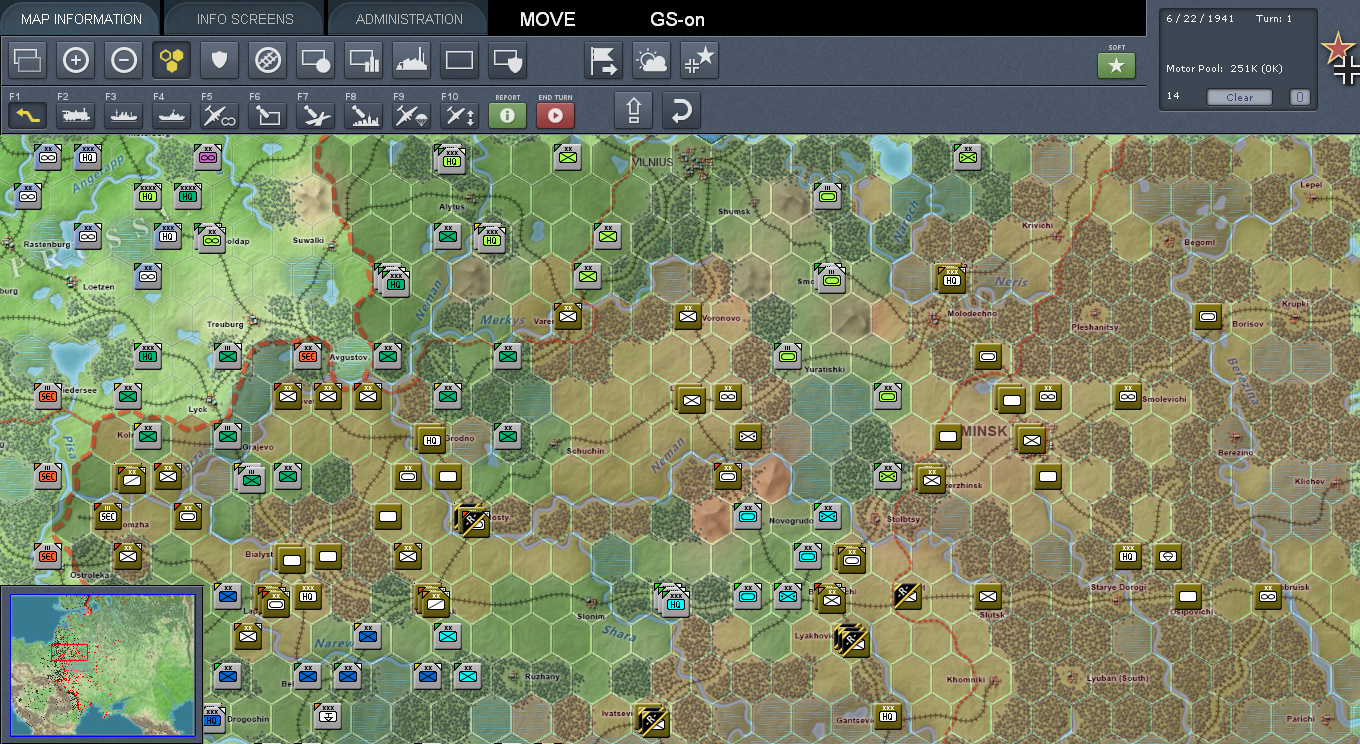Open the MAP INFORMATION tab

[x=81, y=19]
